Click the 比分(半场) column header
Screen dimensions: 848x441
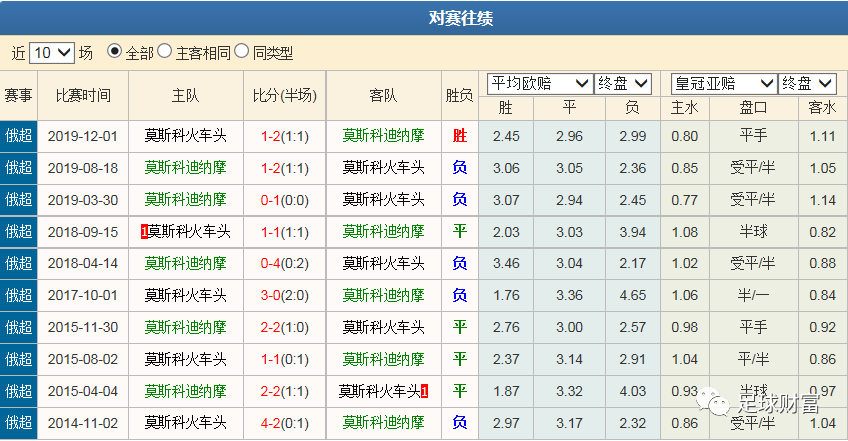[284, 96]
